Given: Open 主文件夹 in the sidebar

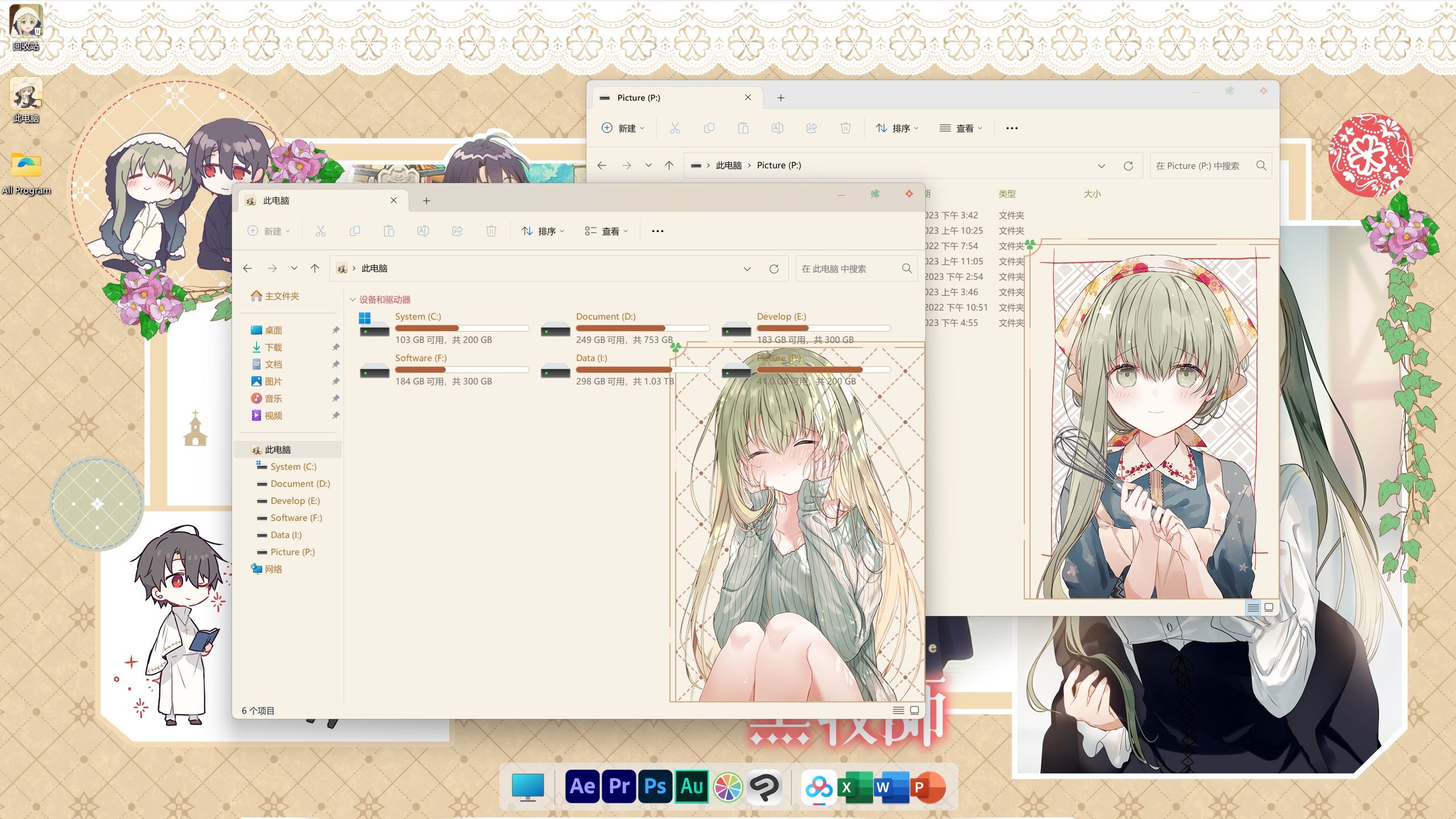Looking at the screenshot, I should 275,296.
